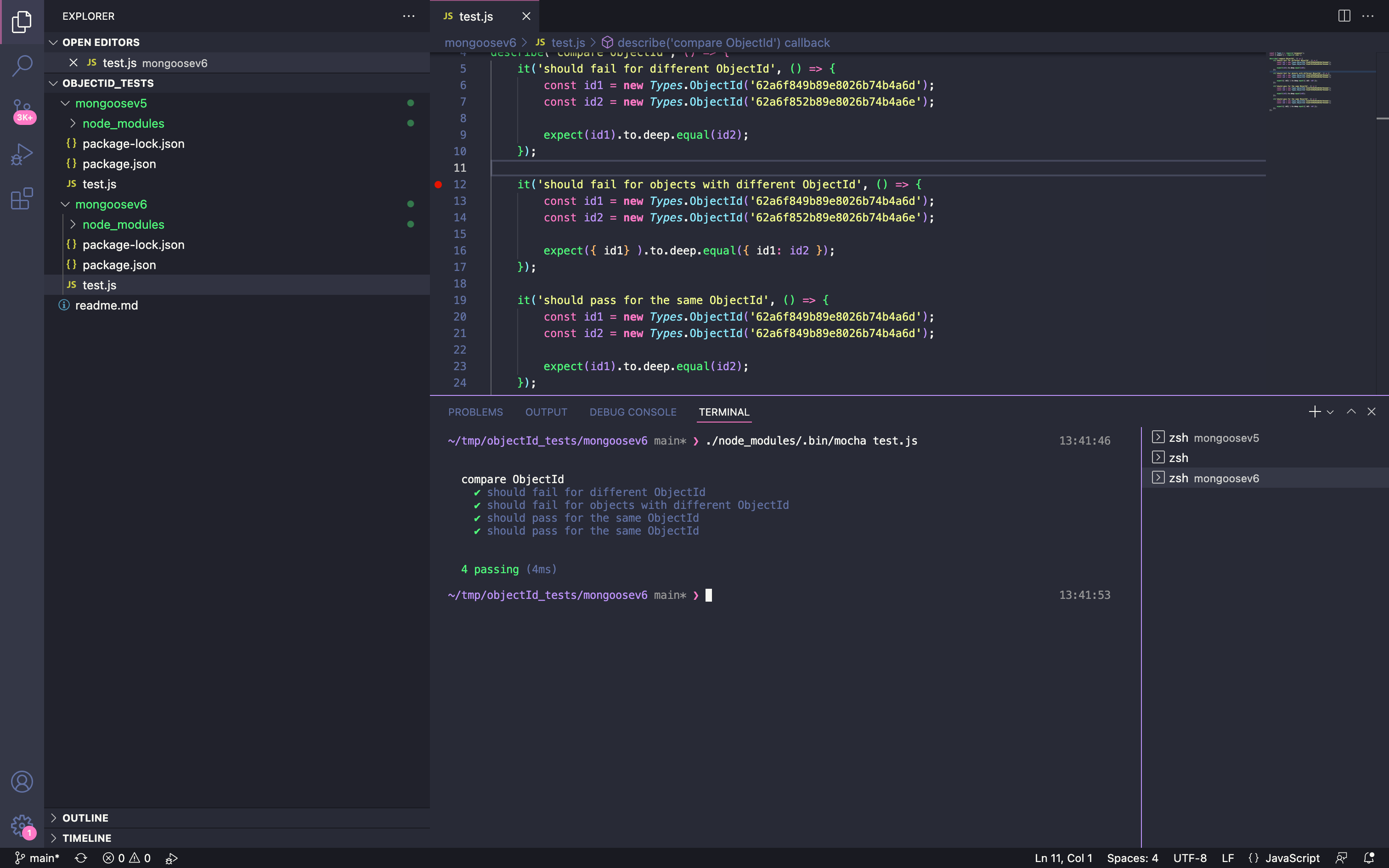Open the notifications bell icon
Viewport: 1389px width, 868px height.
[1369, 858]
